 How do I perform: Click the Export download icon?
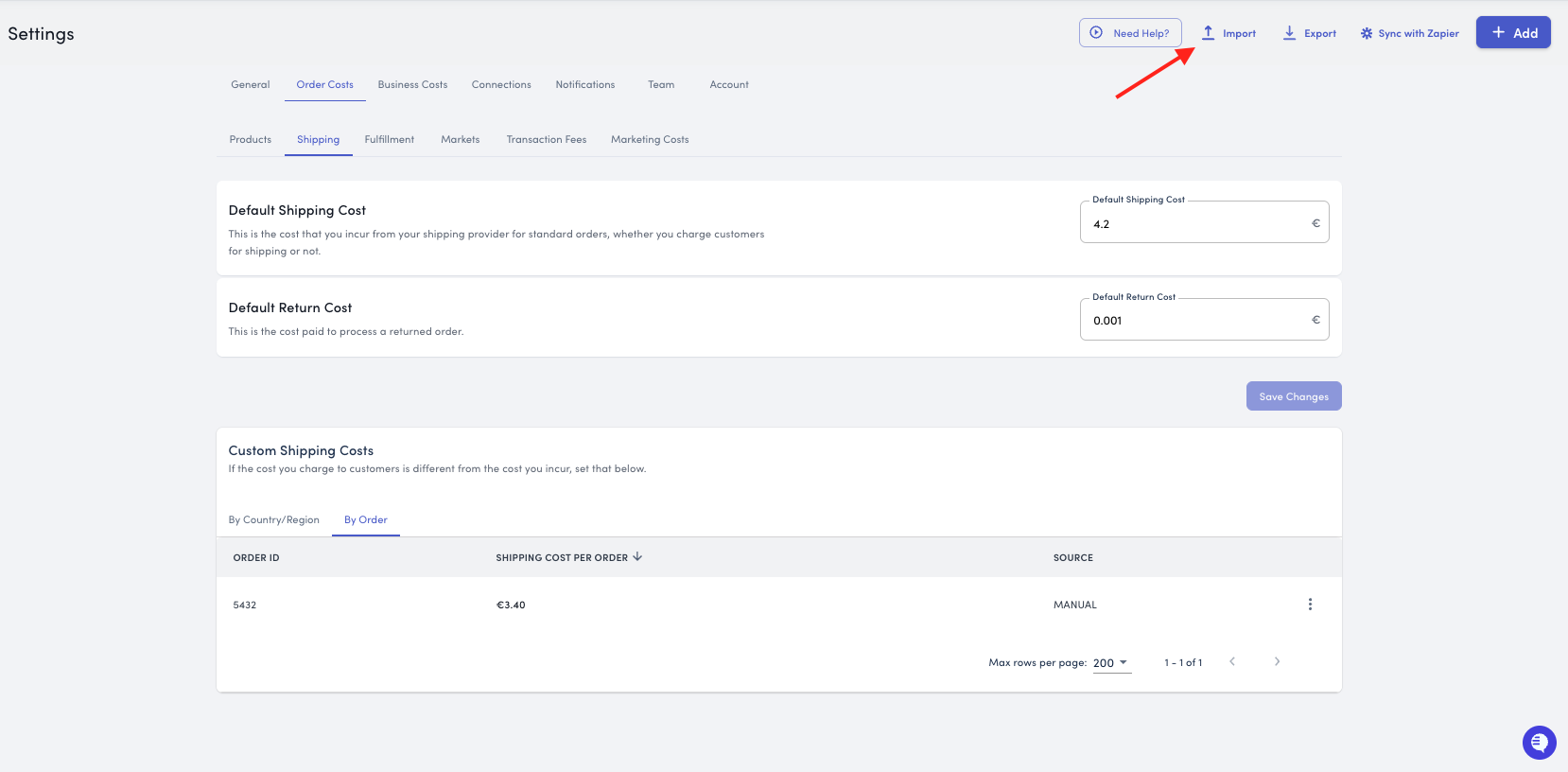pyautogui.click(x=1289, y=33)
